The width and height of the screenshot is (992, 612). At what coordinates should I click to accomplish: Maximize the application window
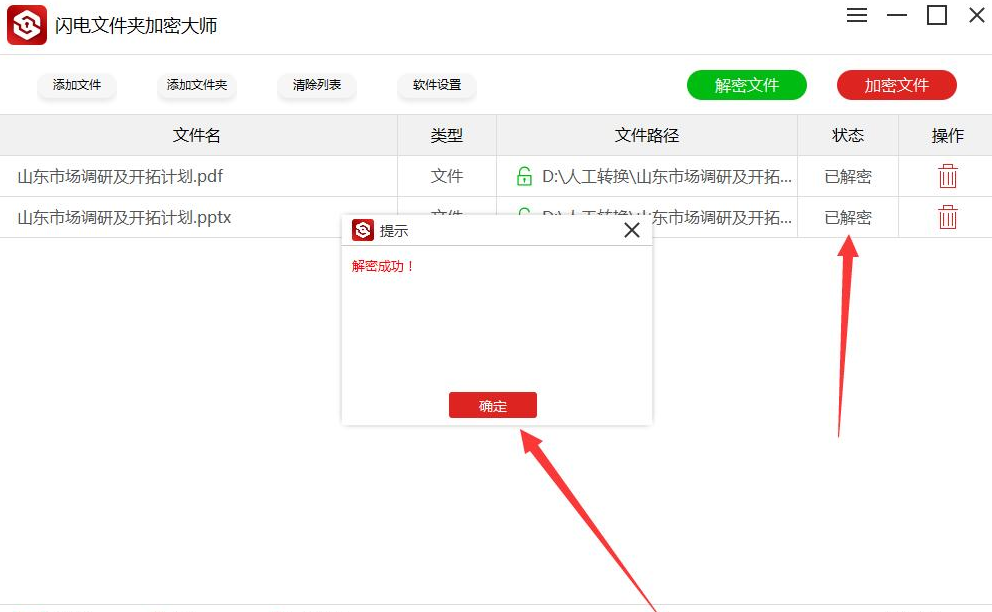click(x=936, y=15)
